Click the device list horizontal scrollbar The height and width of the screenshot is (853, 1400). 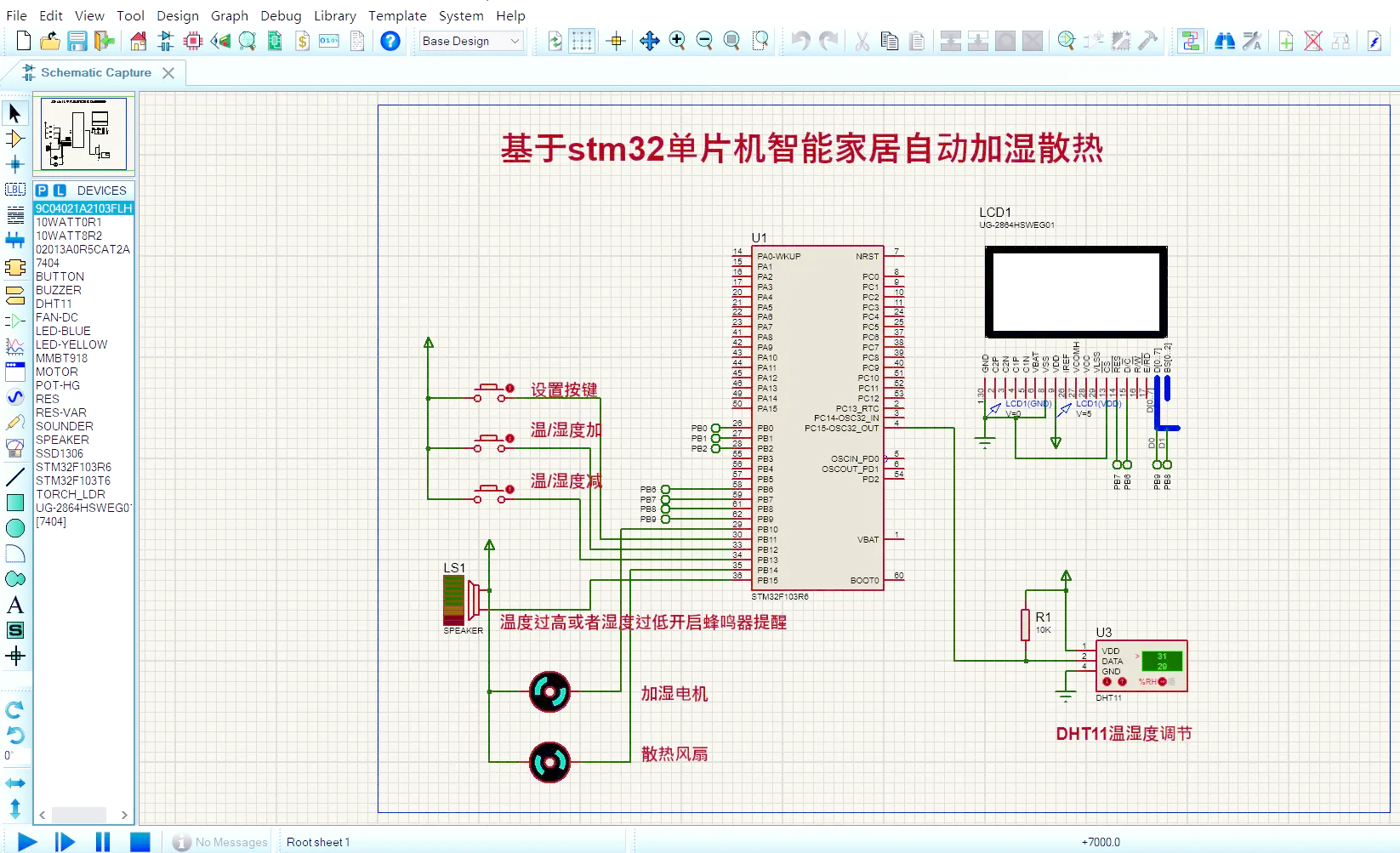coord(83,814)
